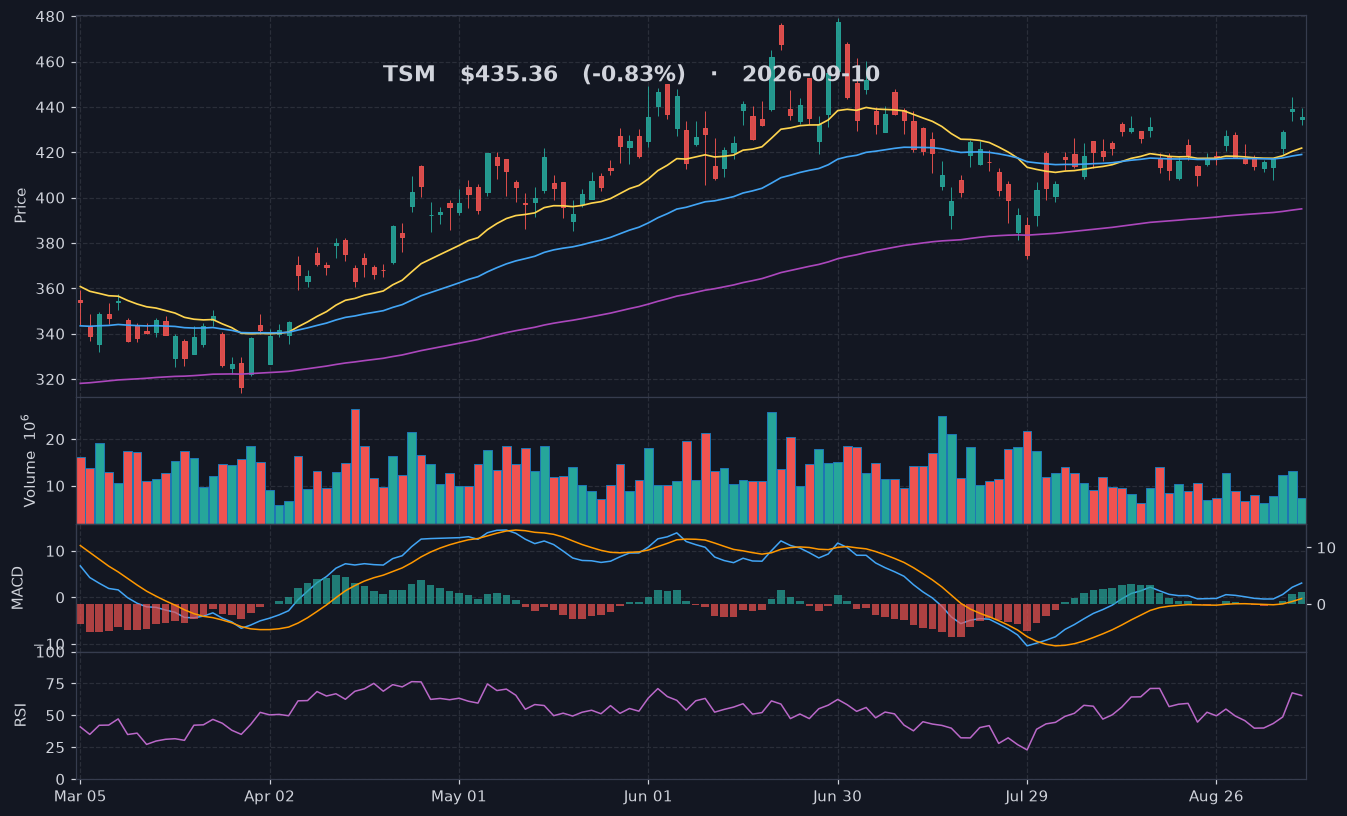The width and height of the screenshot is (1347, 816).
Task: Click the Jun 30 date label
Action: coord(838,797)
